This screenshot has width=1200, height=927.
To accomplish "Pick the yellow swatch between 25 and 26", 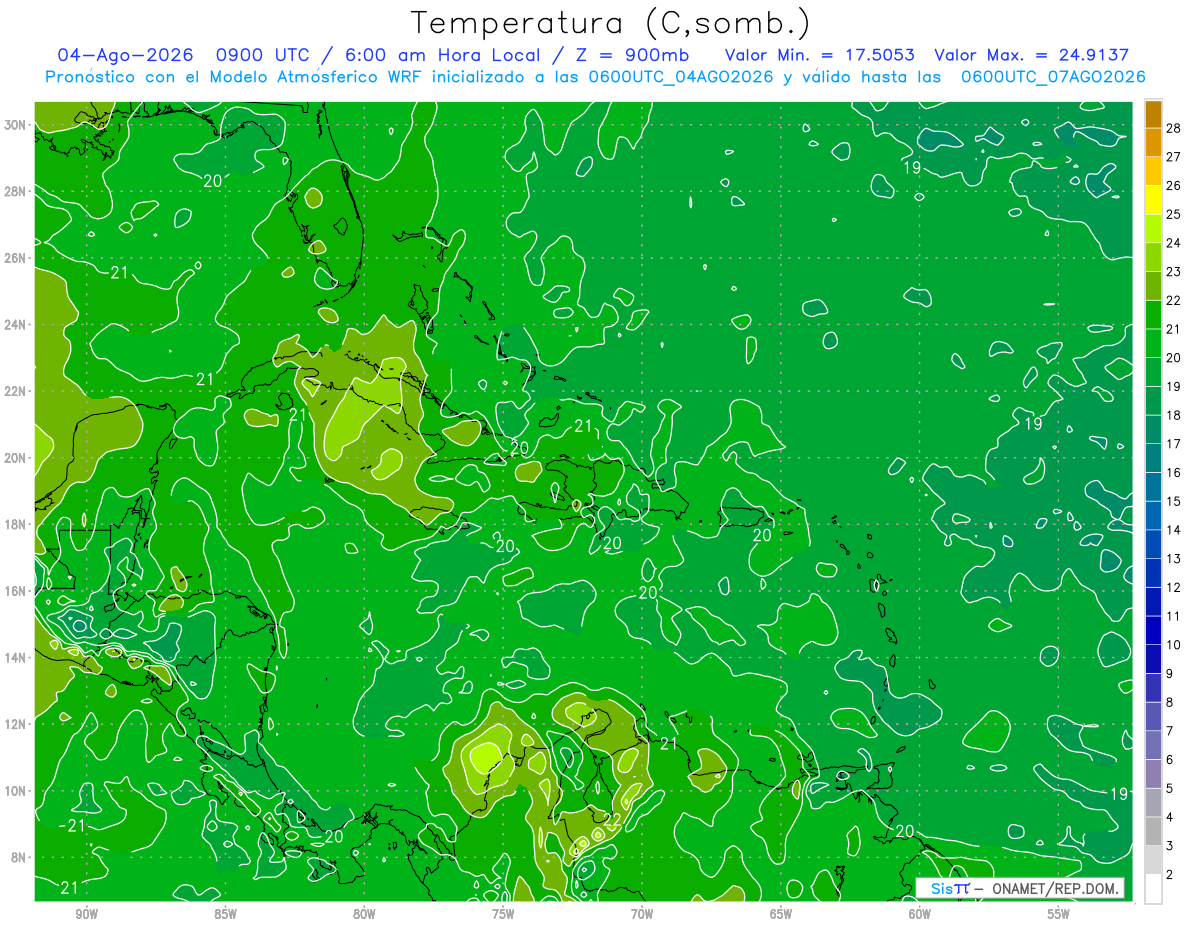I will click(x=1153, y=200).
